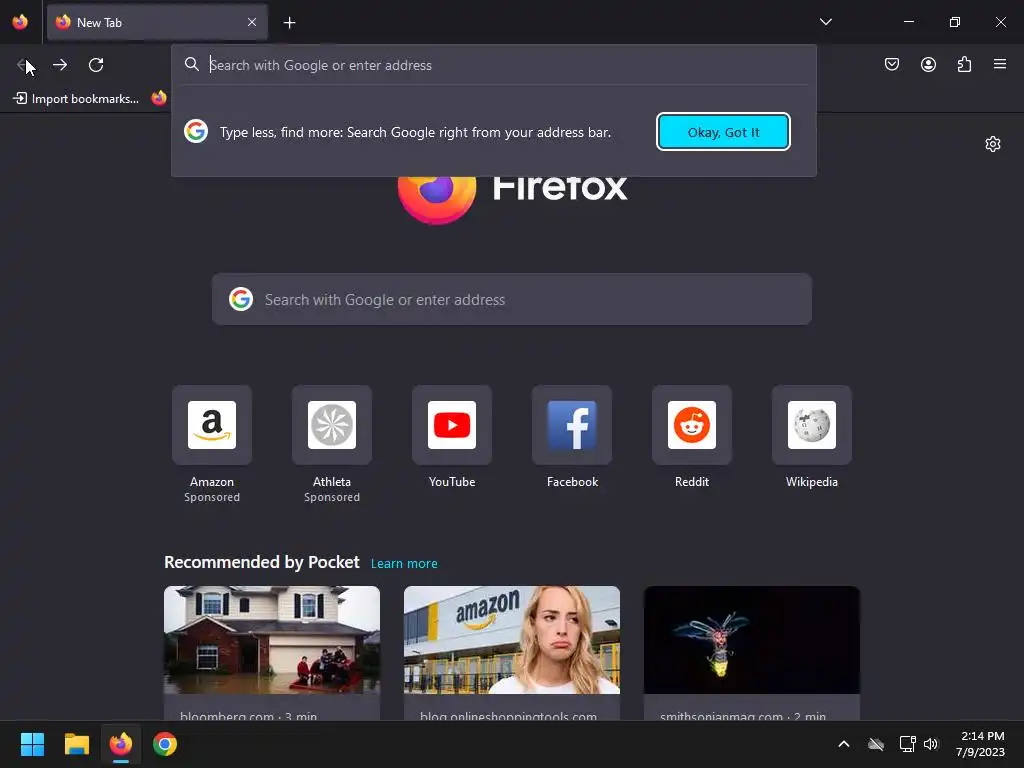
Task: Open the clock showing 2:14 PM
Action: [980, 744]
